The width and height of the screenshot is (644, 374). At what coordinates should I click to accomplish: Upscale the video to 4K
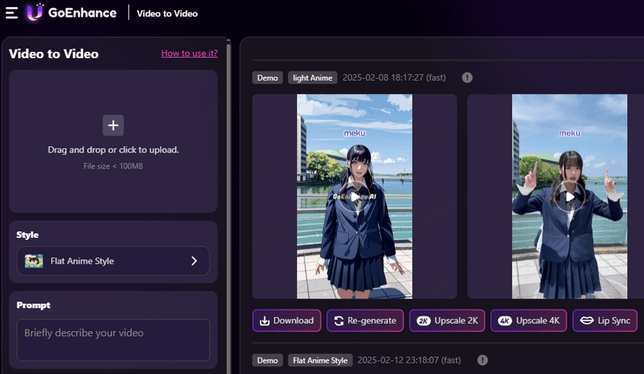pyautogui.click(x=529, y=321)
